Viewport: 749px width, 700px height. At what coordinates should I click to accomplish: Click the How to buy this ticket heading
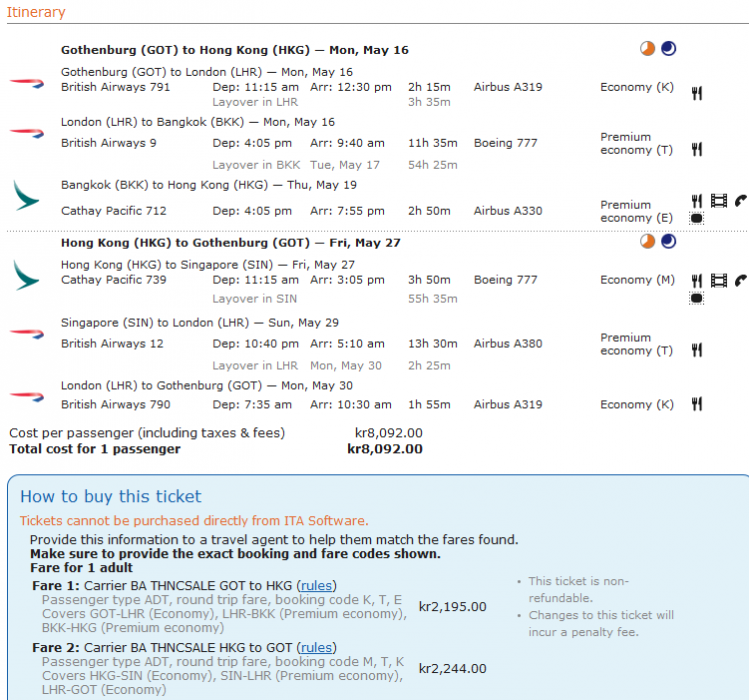(x=110, y=497)
